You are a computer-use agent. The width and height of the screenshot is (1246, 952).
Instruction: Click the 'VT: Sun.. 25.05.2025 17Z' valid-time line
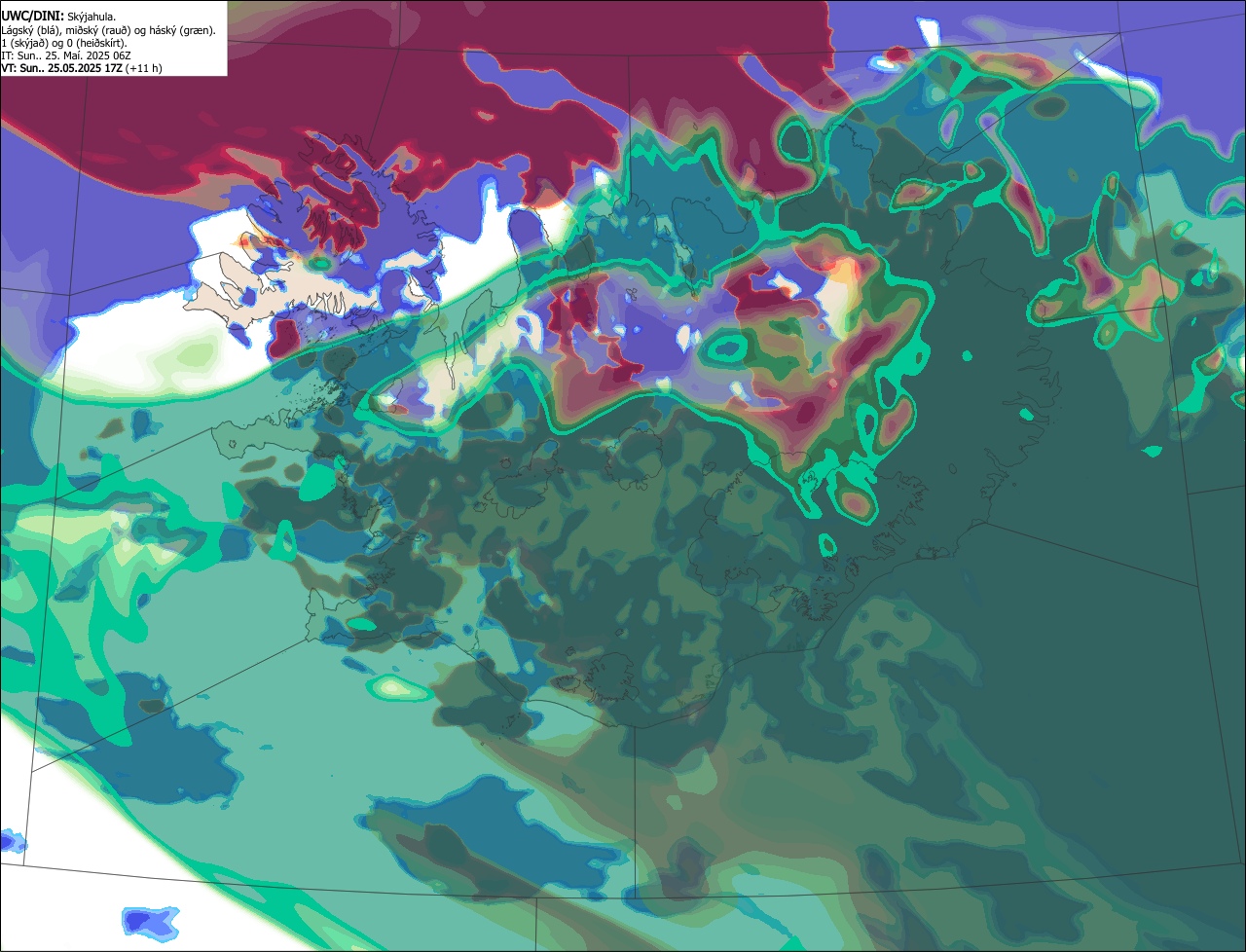point(81,68)
